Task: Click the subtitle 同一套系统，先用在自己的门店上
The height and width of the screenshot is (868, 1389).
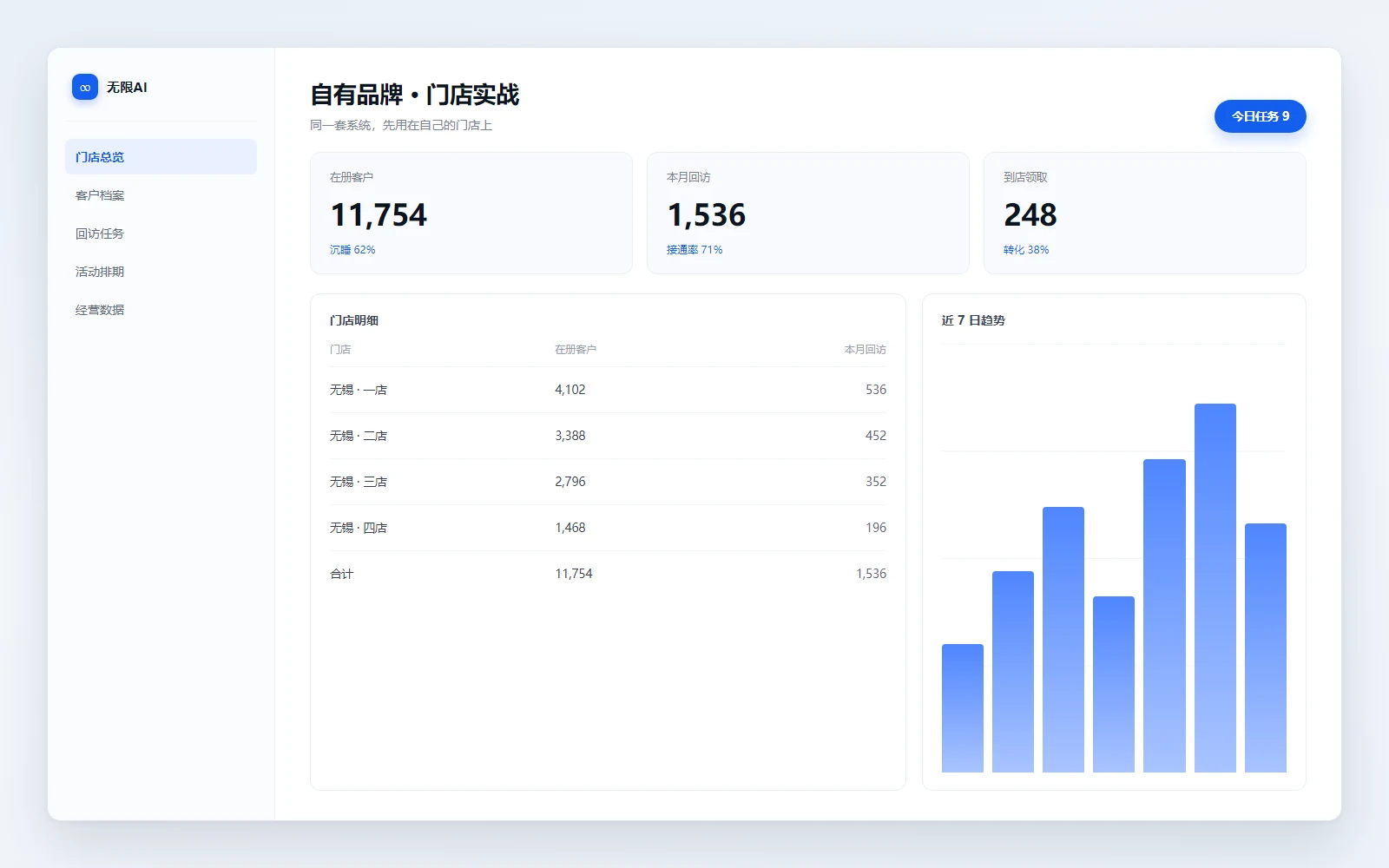Action: [401, 125]
